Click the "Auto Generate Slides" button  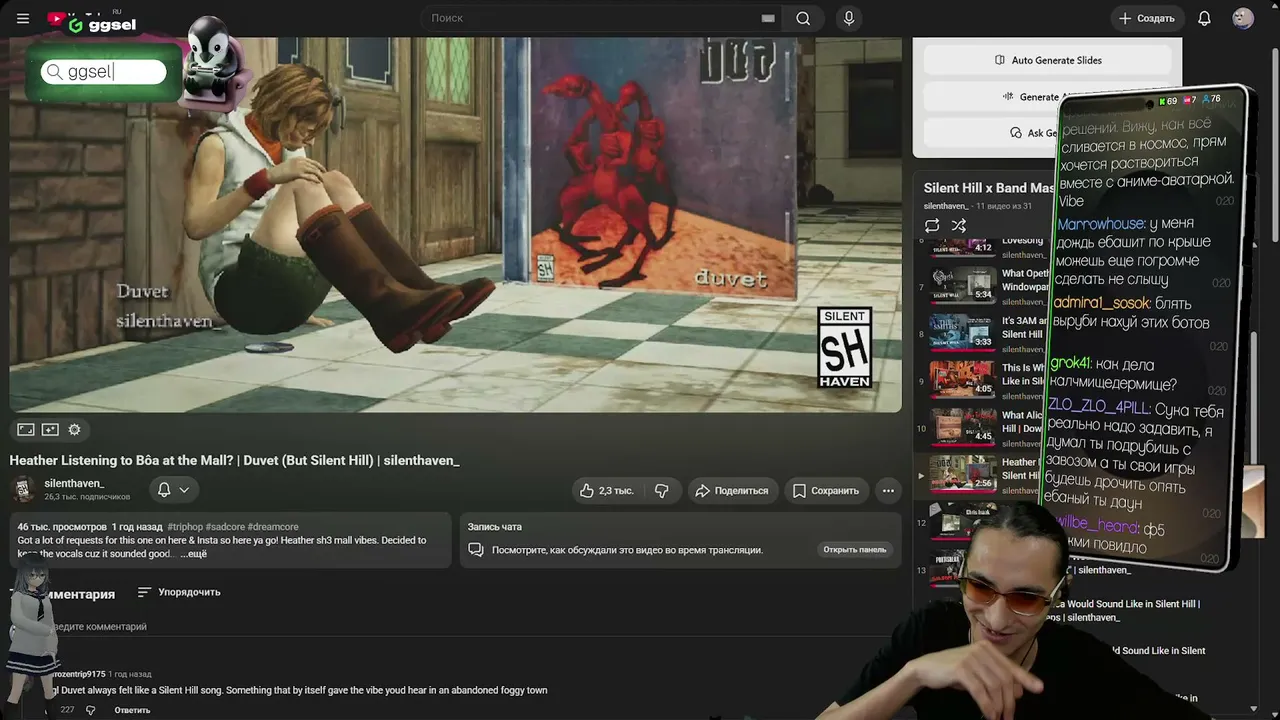pyautogui.click(x=1047, y=60)
